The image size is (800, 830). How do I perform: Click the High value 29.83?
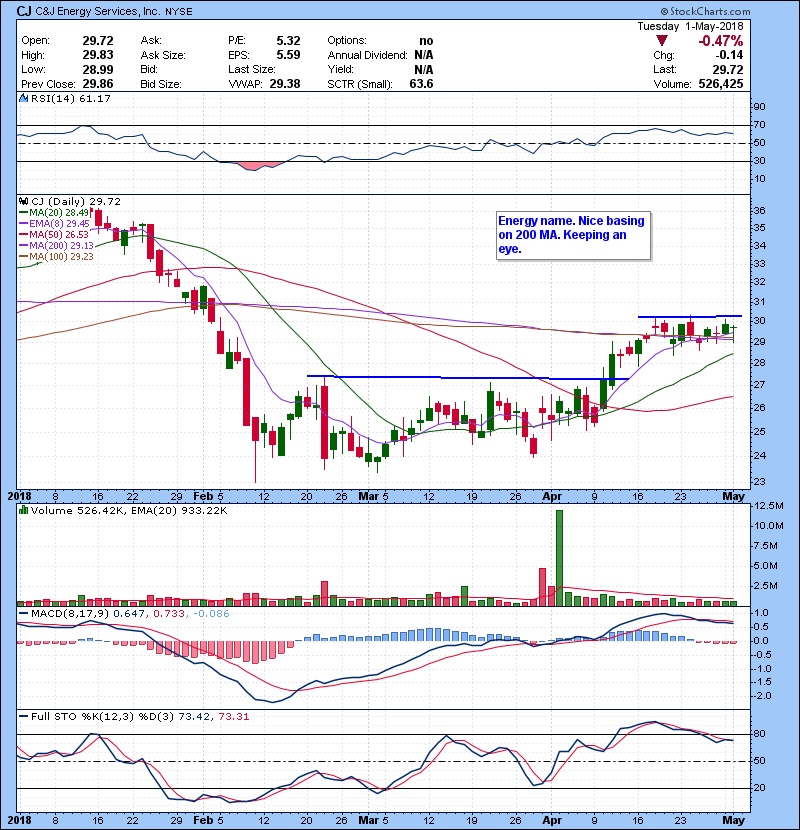(98, 55)
